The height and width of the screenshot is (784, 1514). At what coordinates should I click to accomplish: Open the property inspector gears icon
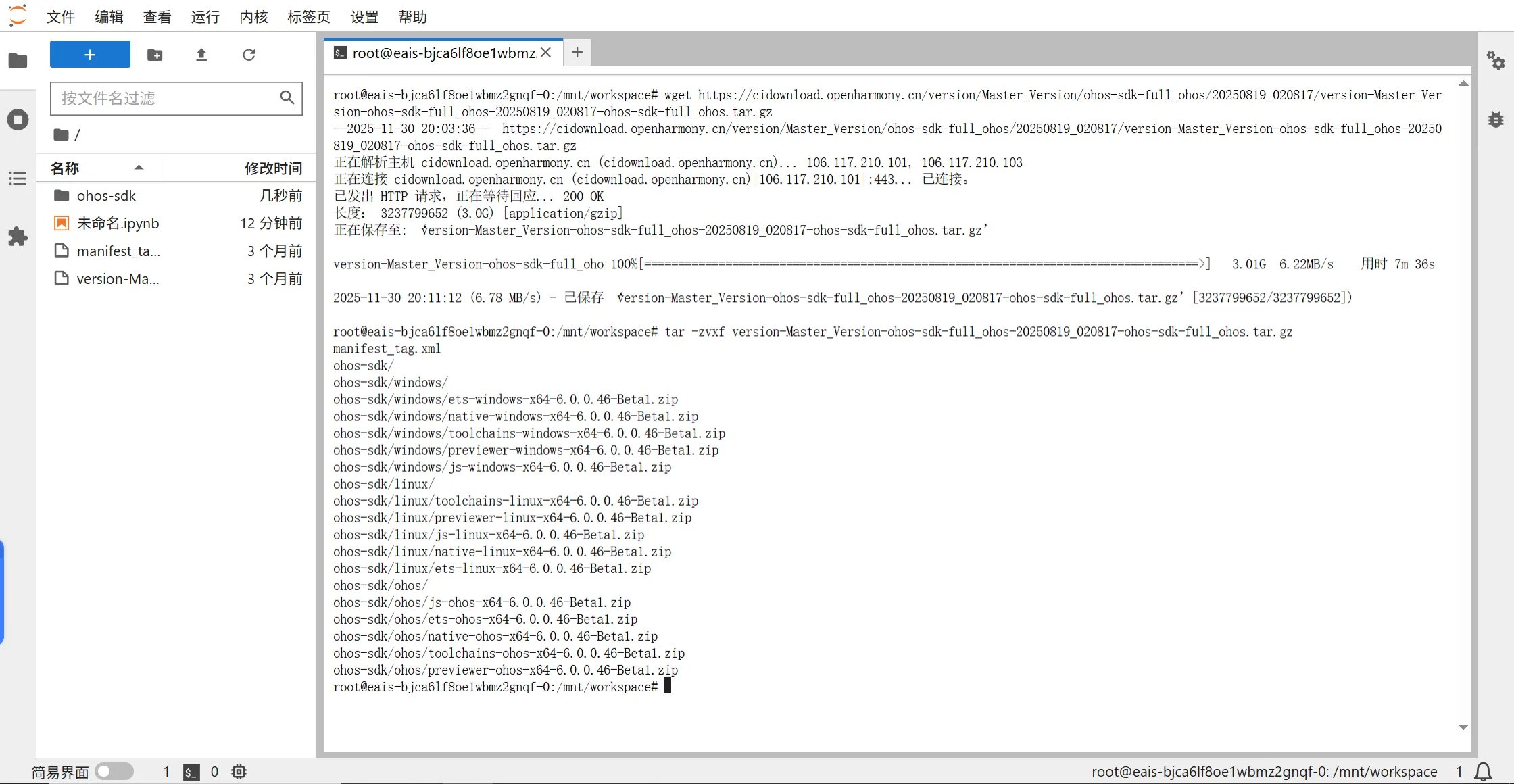click(x=1495, y=61)
